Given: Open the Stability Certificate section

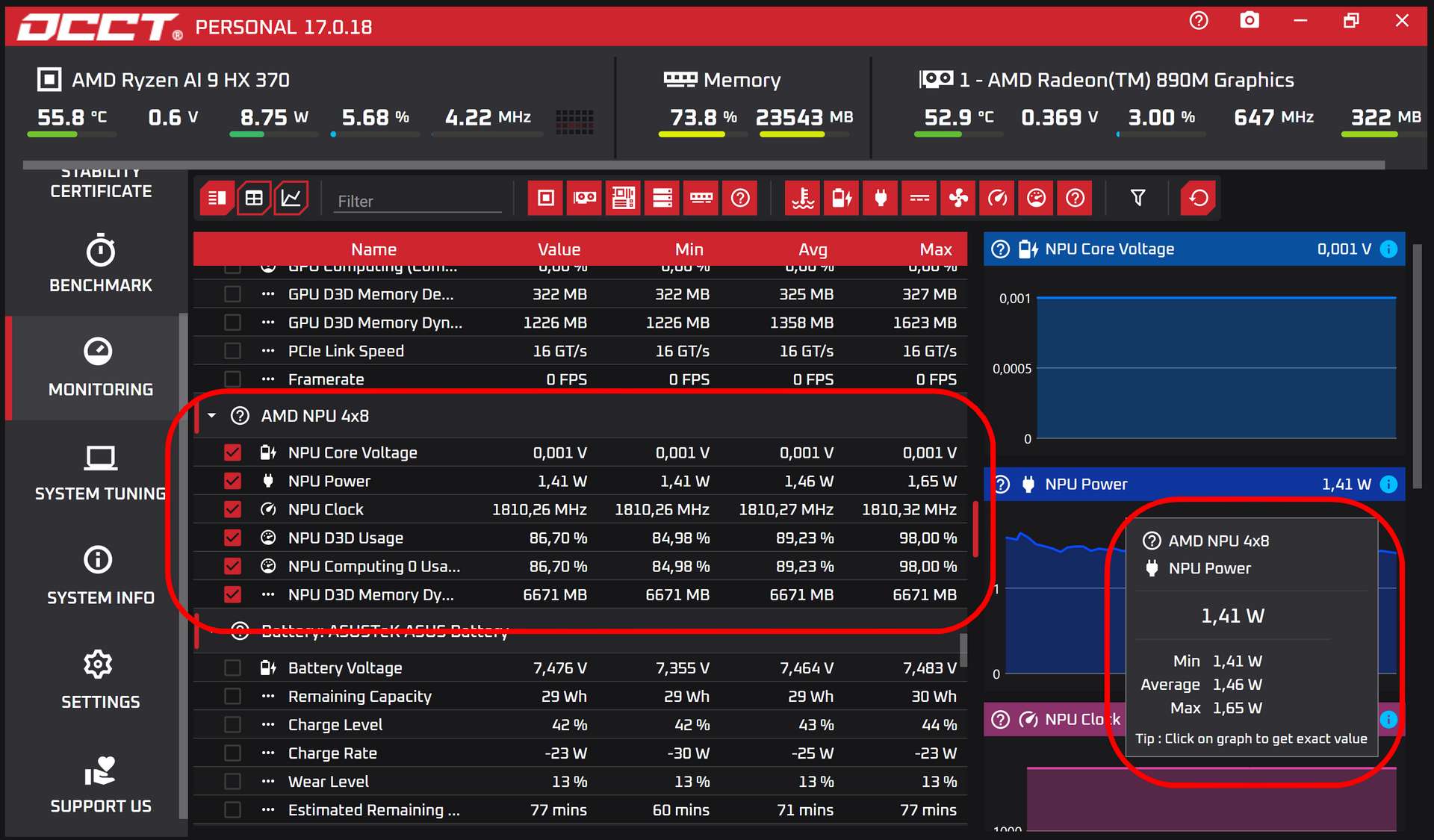Looking at the screenshot, I should (x=101, y=183).
